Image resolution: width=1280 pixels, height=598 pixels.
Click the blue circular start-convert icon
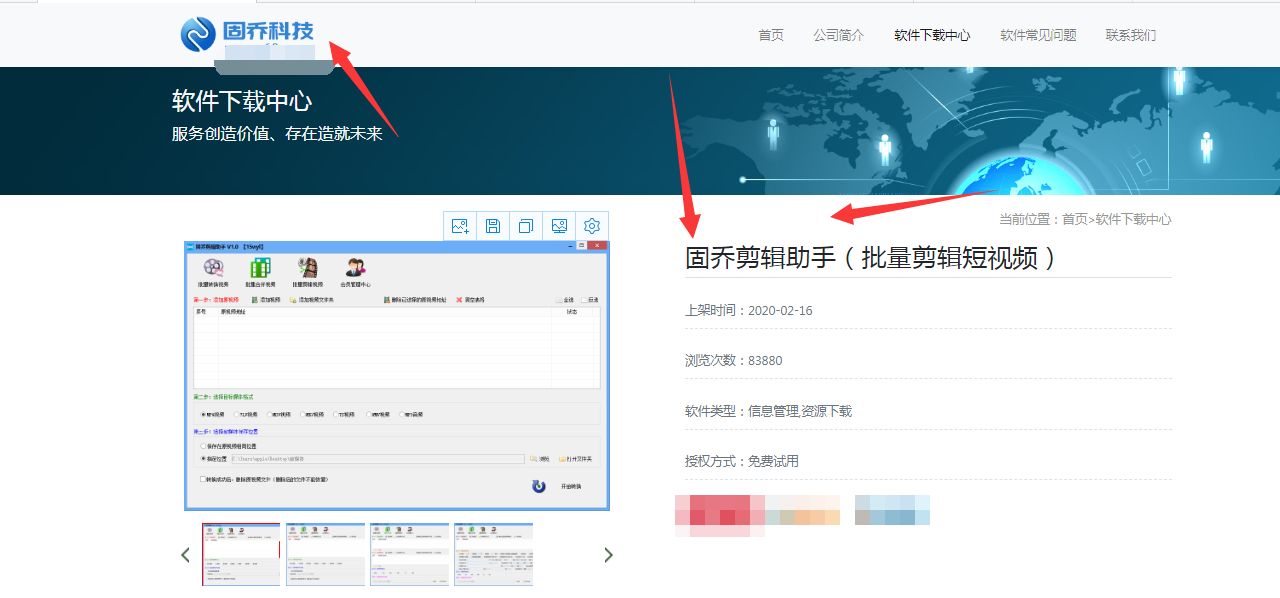(539, 486)
